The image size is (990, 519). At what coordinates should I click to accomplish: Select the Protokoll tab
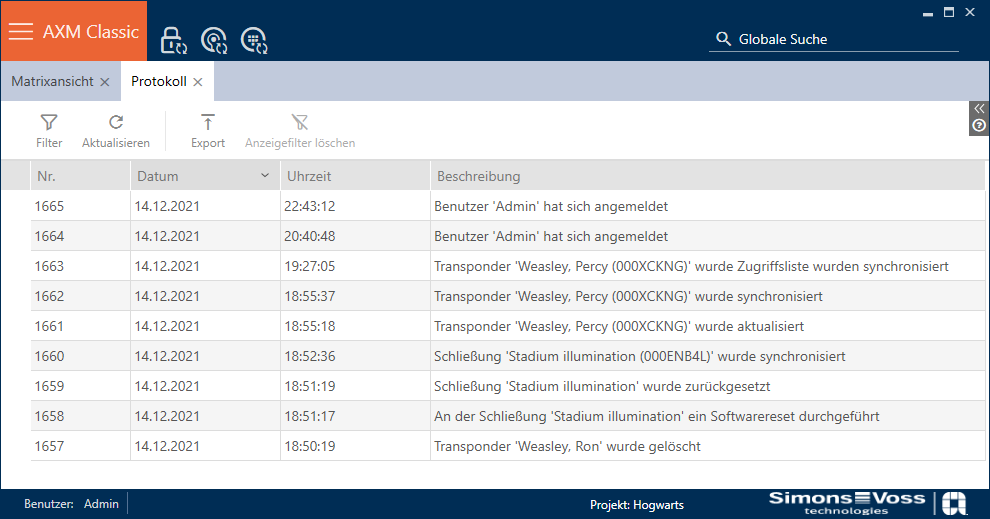coord(158,81)
